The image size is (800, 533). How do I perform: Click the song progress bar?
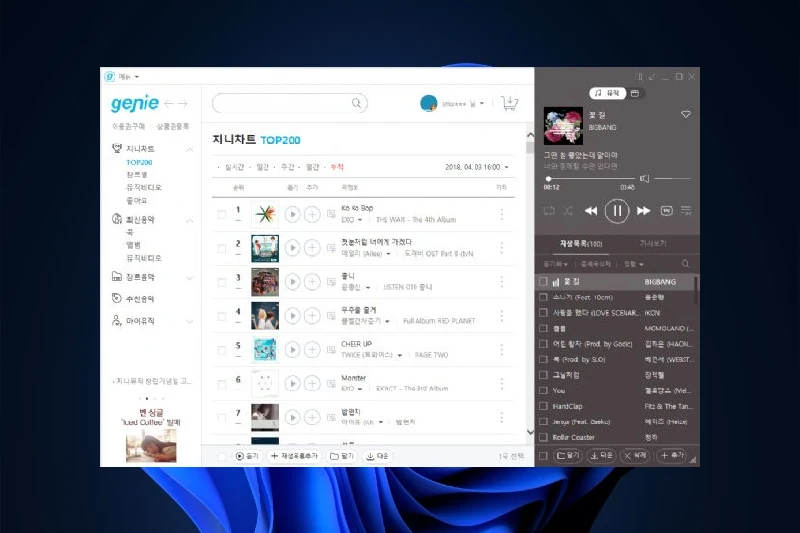(589, 179)
